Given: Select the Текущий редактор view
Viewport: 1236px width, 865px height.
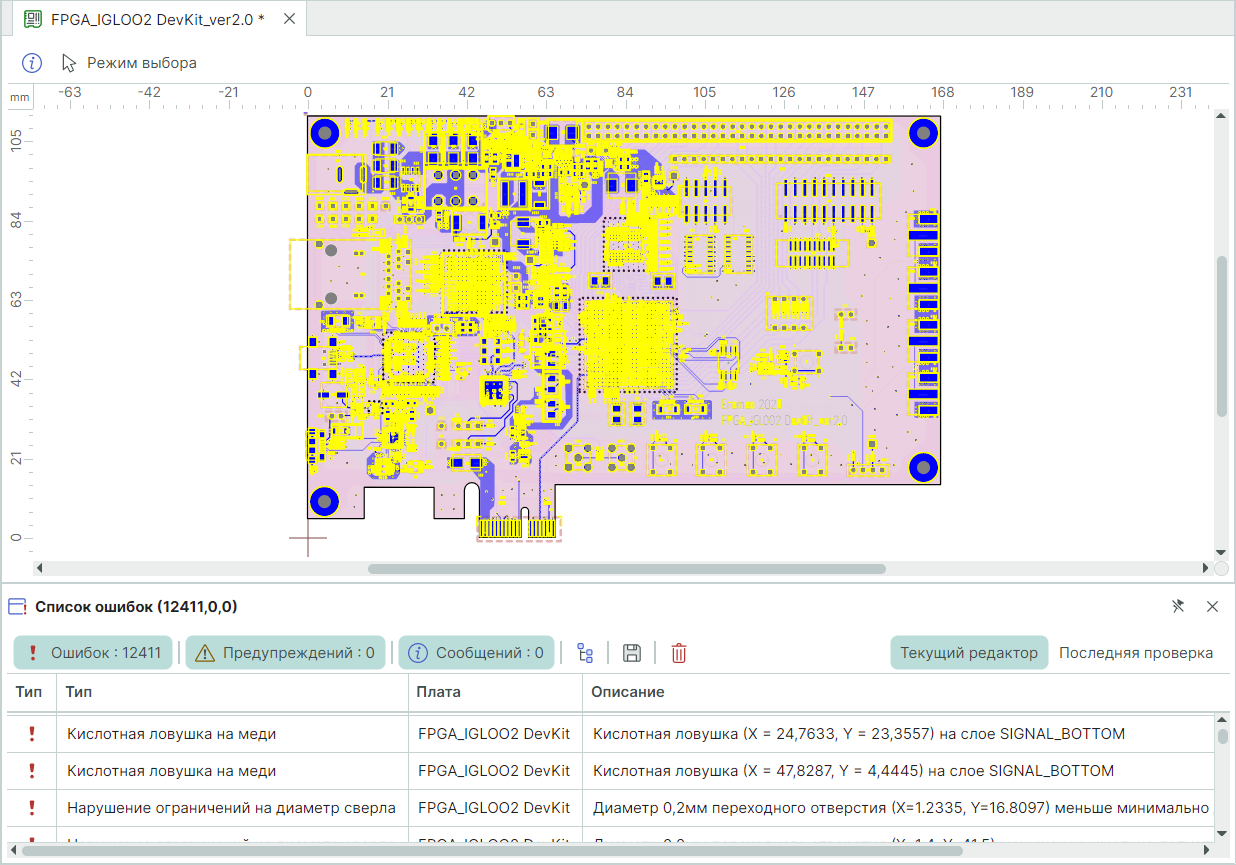Looking at the screenshot, I should tap(968, 653).
